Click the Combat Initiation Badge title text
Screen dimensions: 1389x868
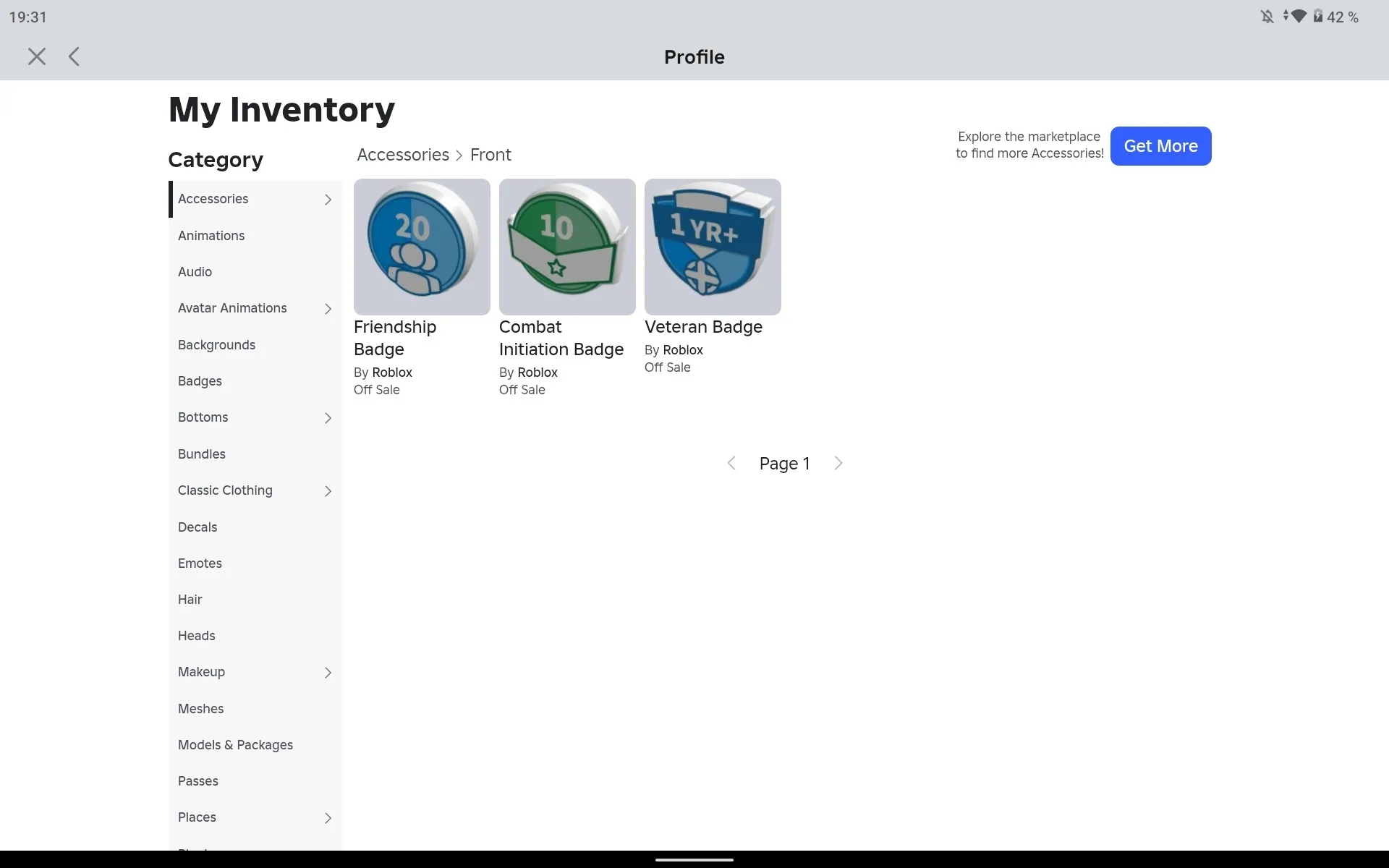[561, 338]
